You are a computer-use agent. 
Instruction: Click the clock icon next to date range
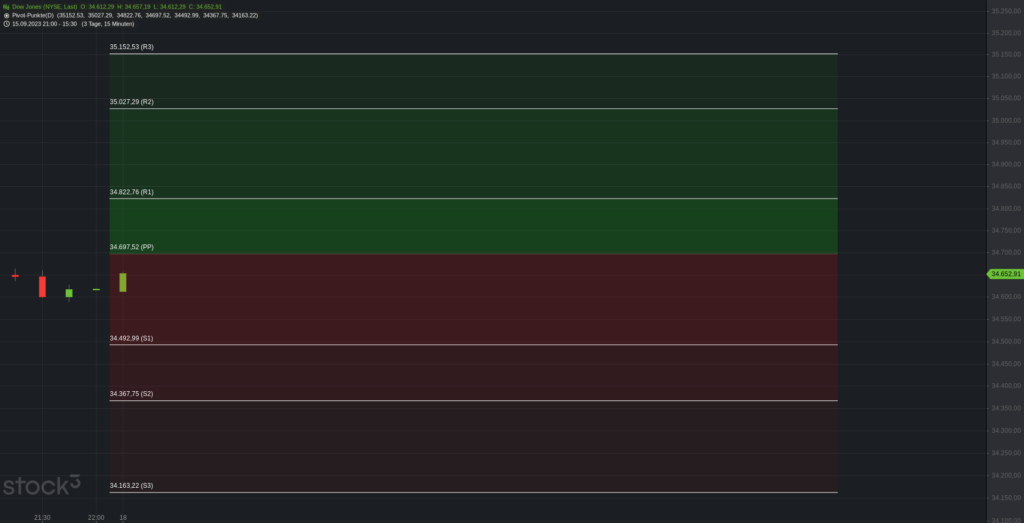point(6,24)
